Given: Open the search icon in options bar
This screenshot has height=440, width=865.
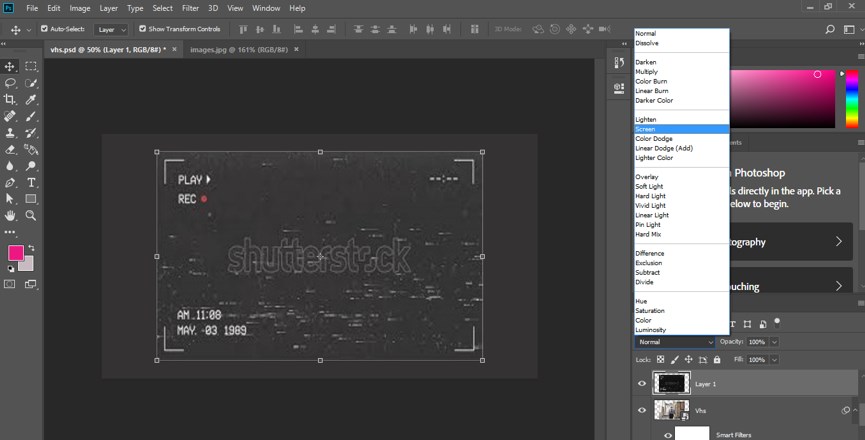Looking at the screenshot, I should click(830, 29).
